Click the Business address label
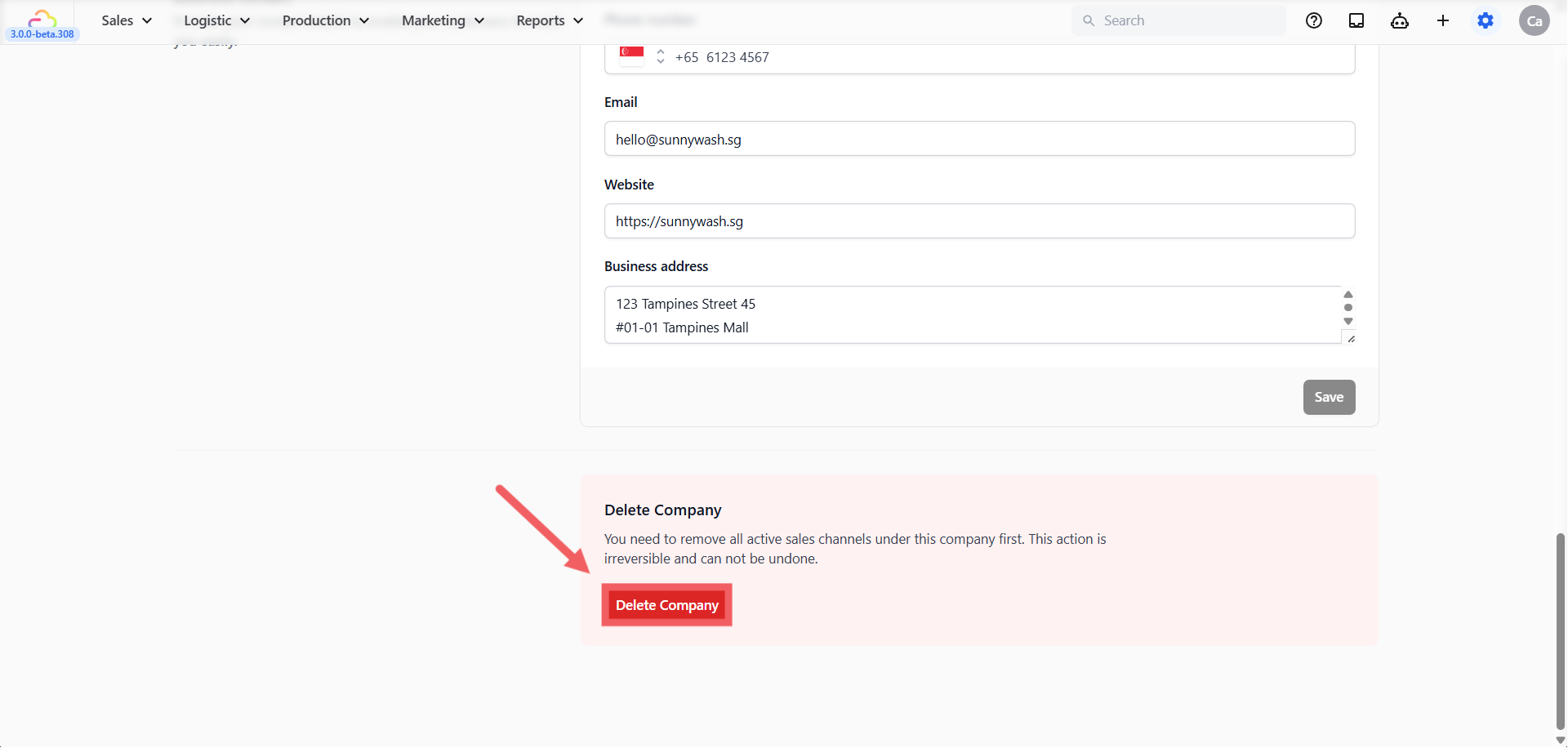 pos(656,266)
